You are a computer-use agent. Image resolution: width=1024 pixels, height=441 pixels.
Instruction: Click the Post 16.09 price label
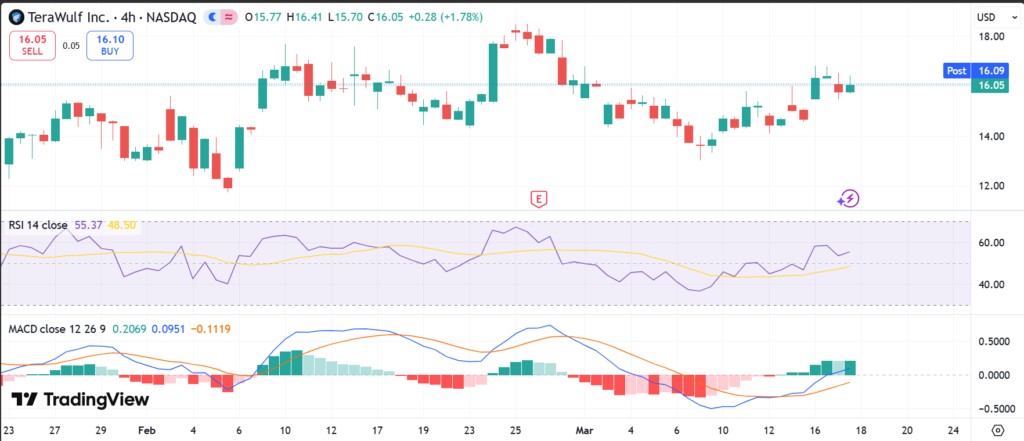(976, 71)
